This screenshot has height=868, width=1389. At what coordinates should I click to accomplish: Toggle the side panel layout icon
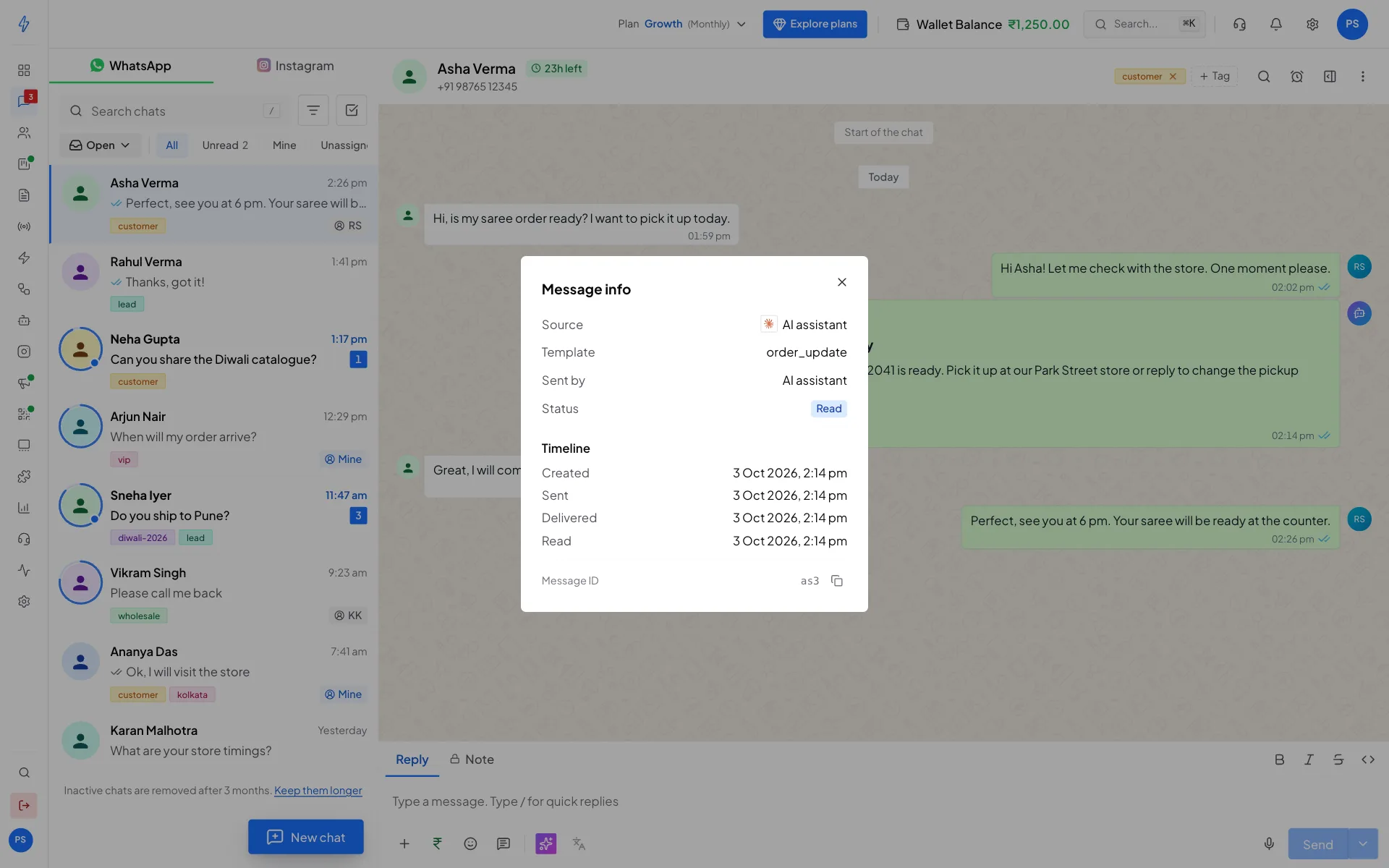click(1330, 77)
